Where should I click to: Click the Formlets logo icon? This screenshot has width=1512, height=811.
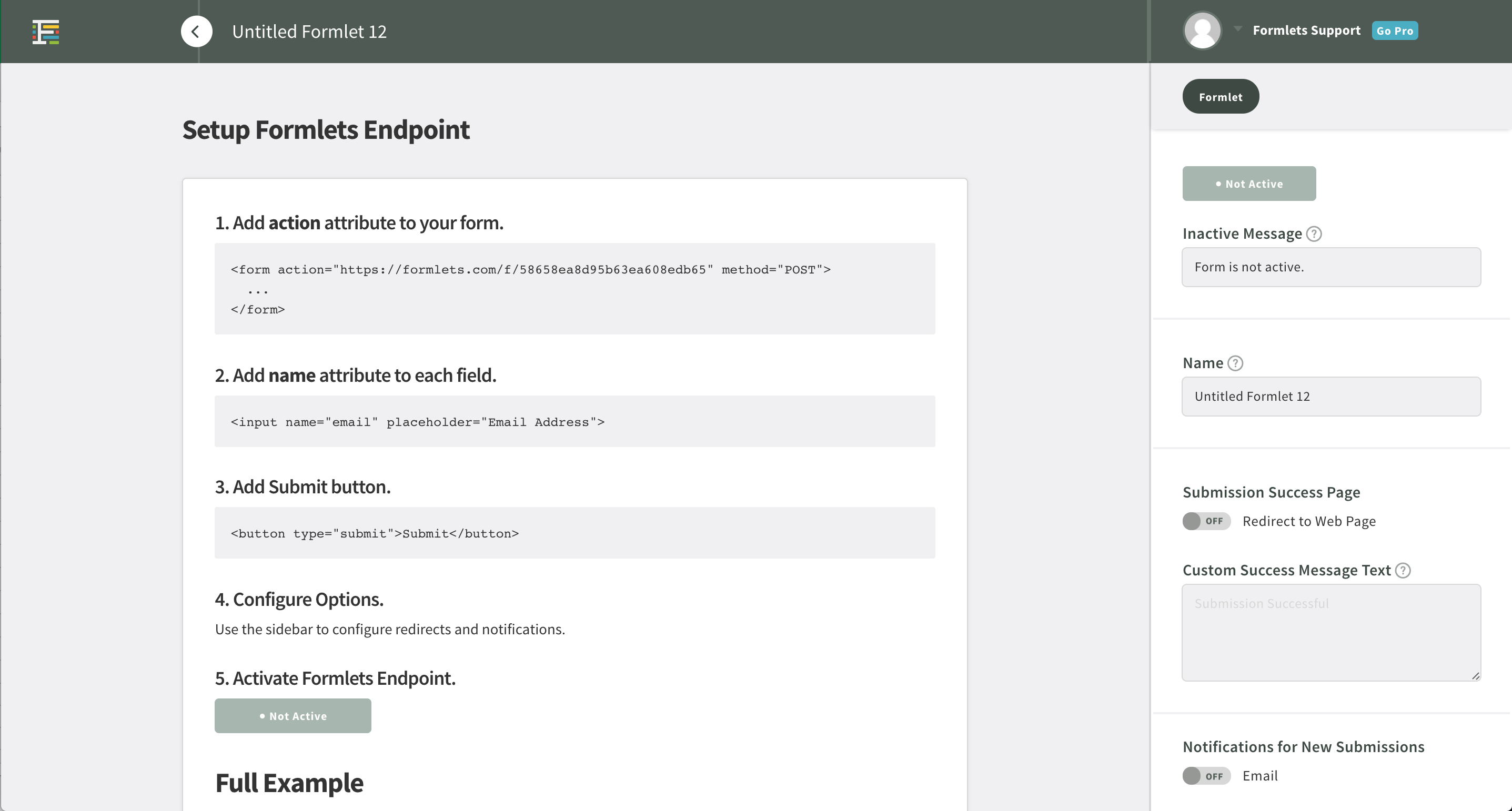pyautogui.click(x=46, y=32)
